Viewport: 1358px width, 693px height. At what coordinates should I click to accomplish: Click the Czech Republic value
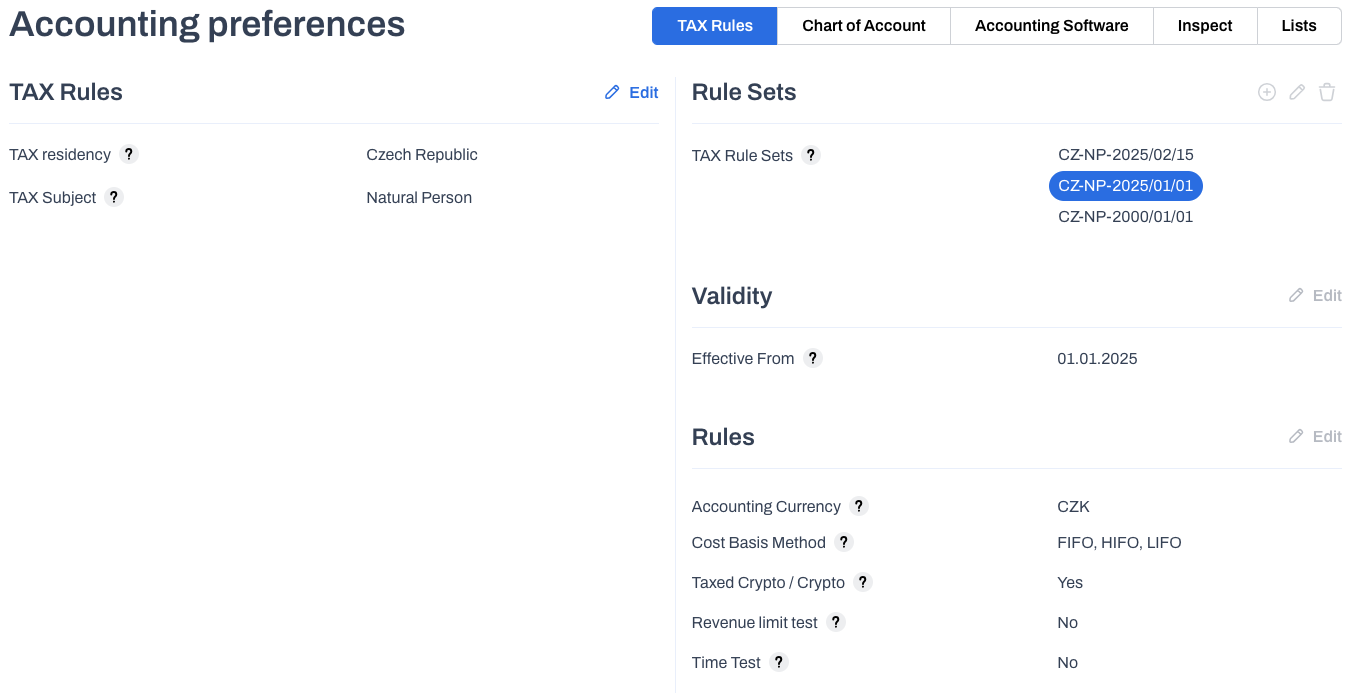pos(422,155)
